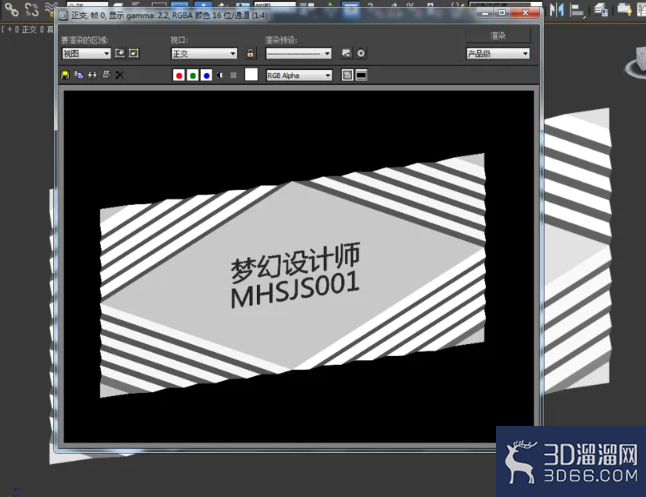
Task: Open the render preset dropdown
Action: click(x=299, y=54)
